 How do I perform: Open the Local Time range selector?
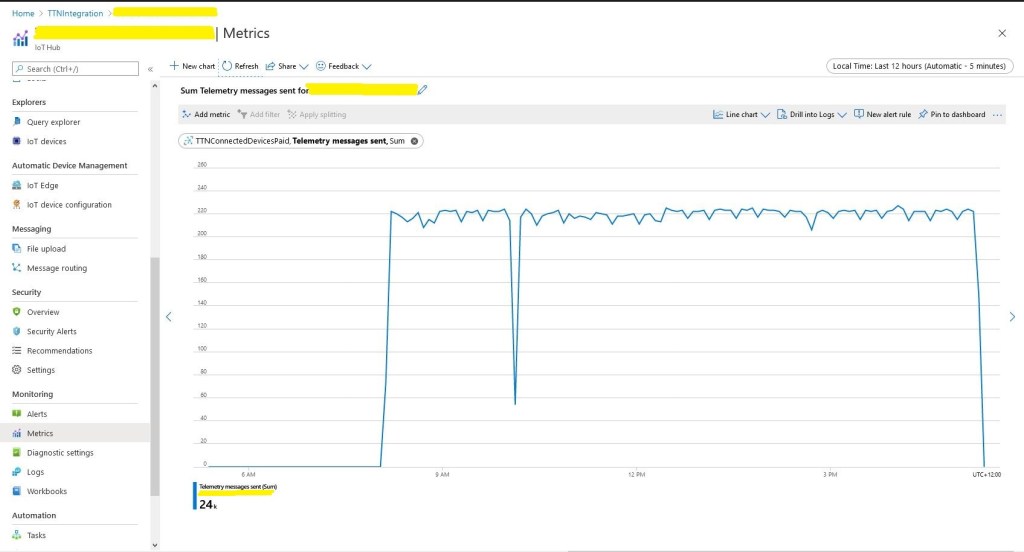920,66
